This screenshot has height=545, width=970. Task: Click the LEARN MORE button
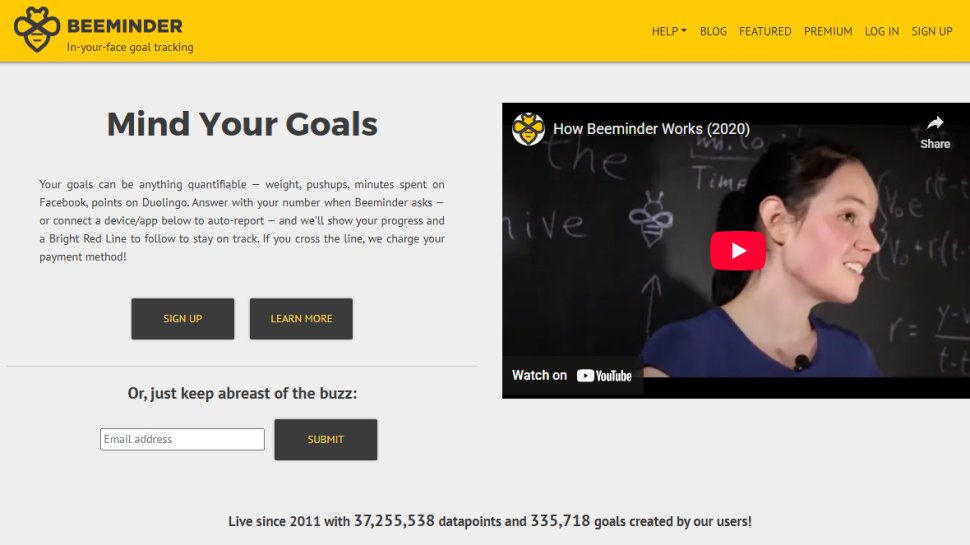[301, 319]
